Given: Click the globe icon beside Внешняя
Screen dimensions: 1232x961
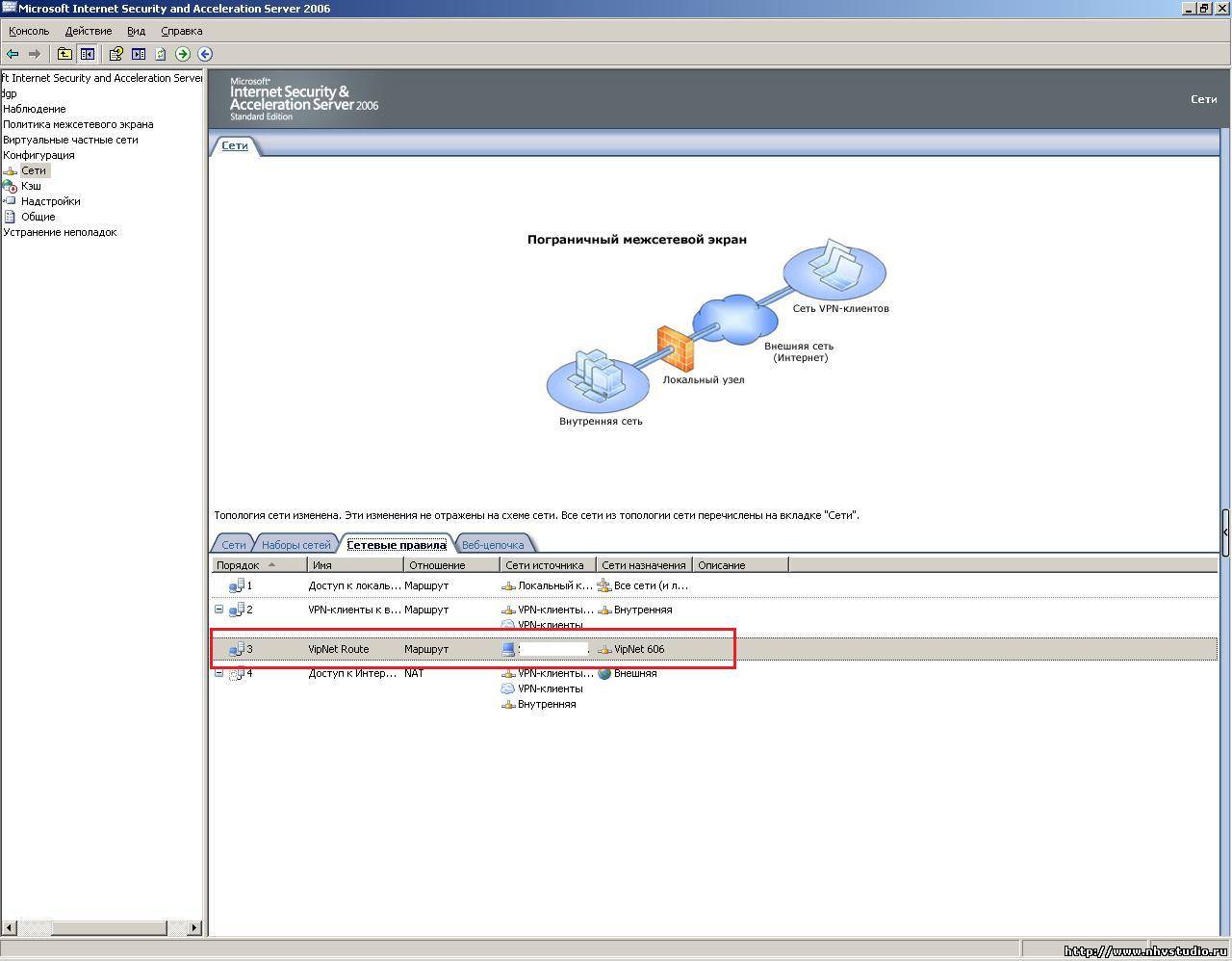Looking at the screenshot, I should coord(604,673).
